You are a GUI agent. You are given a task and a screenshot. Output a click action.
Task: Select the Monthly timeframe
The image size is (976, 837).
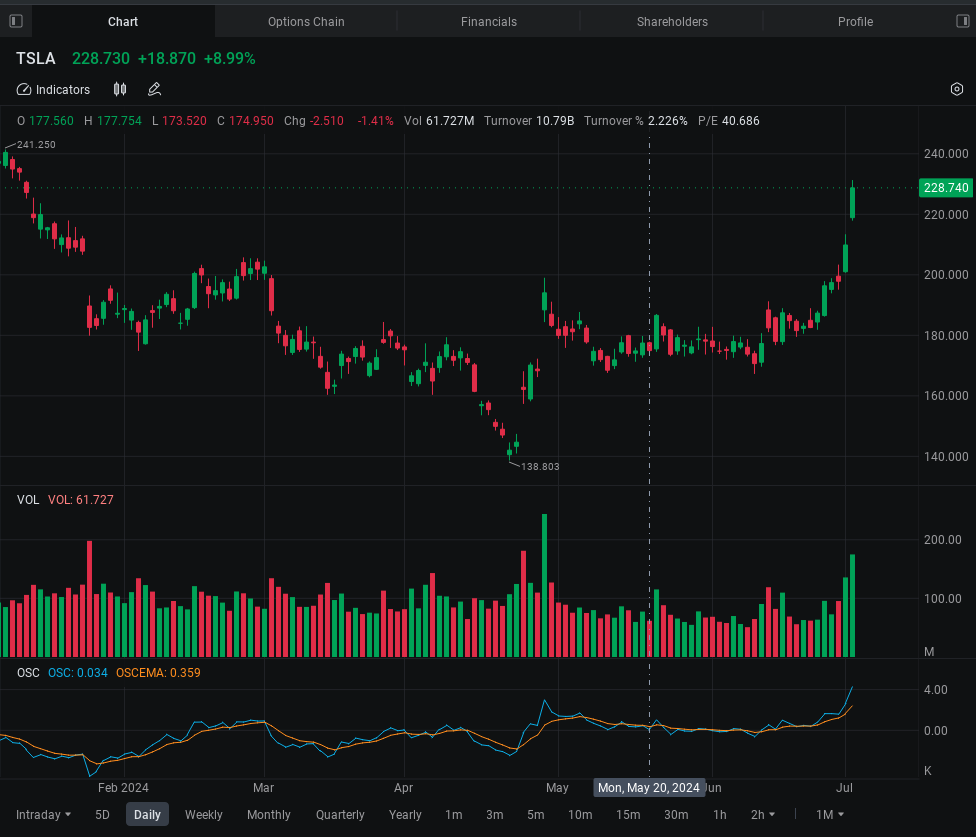[x=269, y=815]
